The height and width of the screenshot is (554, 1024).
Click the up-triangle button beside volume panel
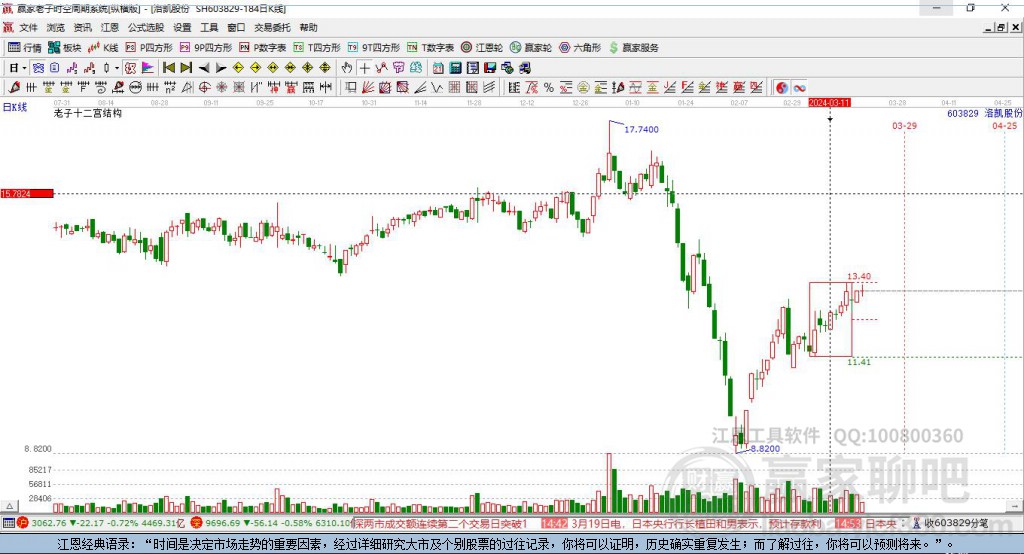click(9, 506)
